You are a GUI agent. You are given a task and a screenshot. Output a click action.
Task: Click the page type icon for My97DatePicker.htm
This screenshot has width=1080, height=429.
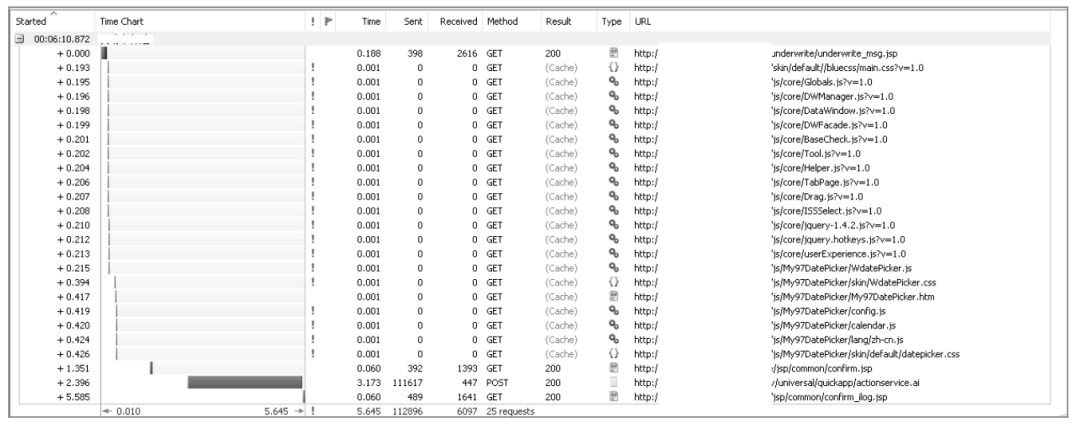click(614, 297)
